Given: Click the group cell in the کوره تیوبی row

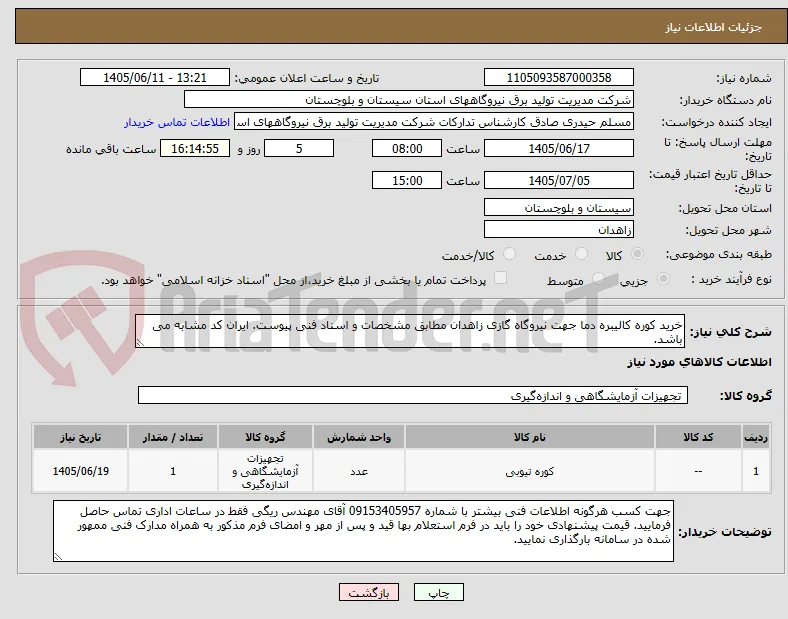Looking at the screenshot, I should (x=265, y=471).
